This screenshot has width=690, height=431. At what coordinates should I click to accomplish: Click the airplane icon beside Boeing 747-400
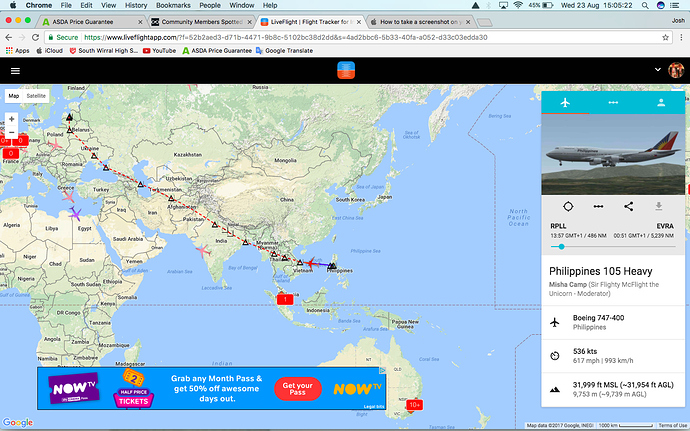[x=555, y=322]
